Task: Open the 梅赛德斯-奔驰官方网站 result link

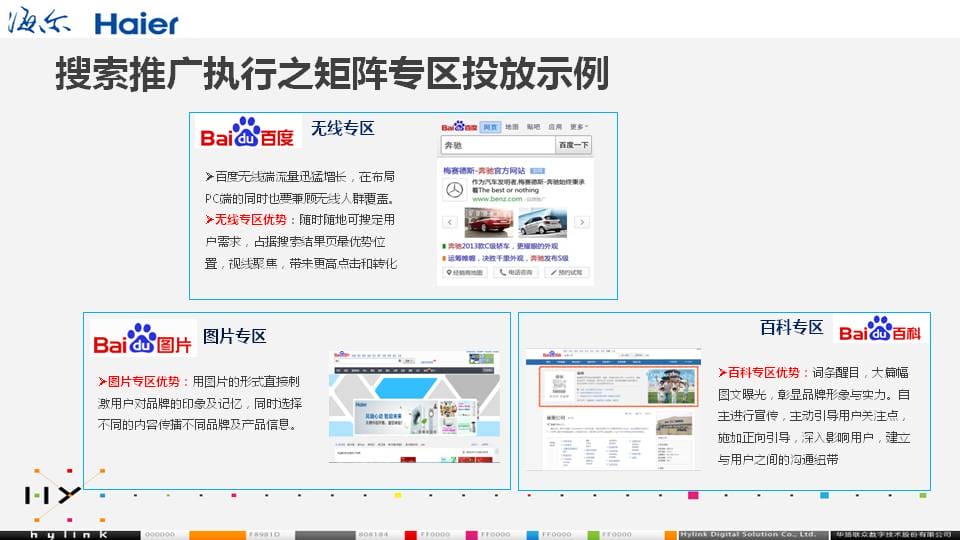Action: (484, 171)
